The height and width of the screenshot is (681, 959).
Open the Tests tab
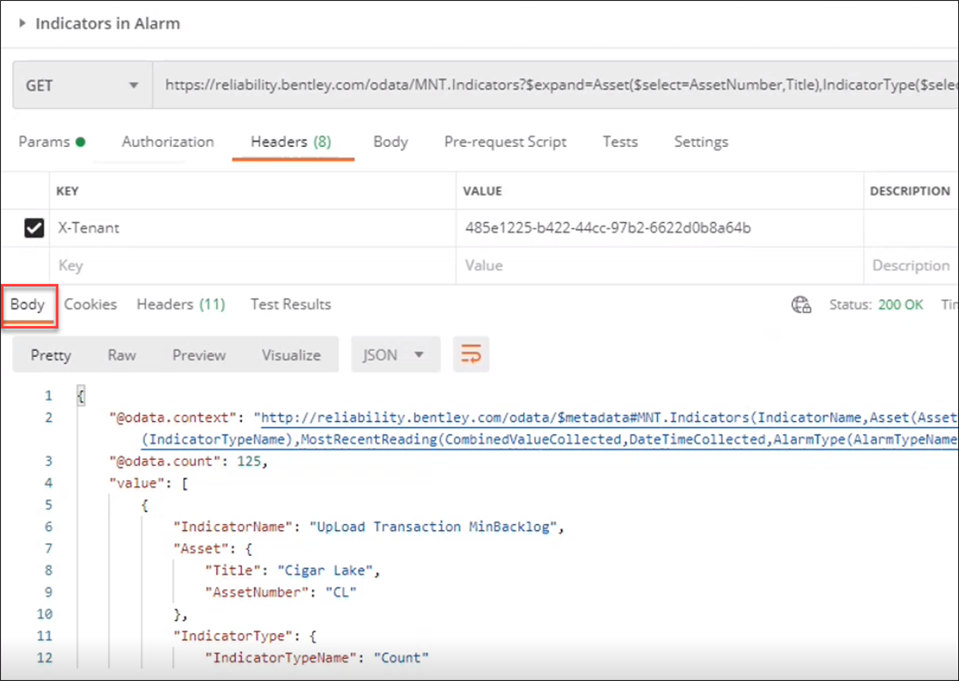(x=619, y=142)
